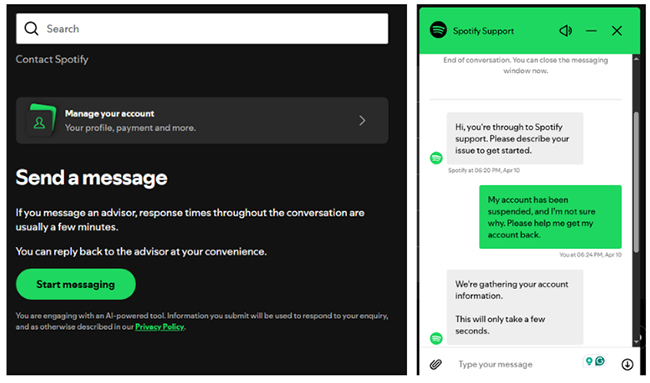650x383 pixels.
Task: Click the Spotify logo in chat header
Action: (x=438, y=30)
